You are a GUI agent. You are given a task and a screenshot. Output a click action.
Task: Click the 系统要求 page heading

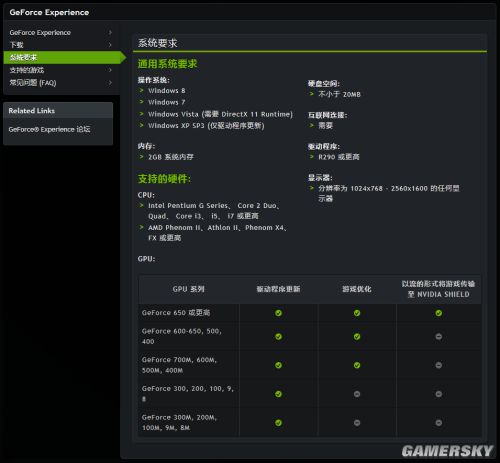point(158,43)
